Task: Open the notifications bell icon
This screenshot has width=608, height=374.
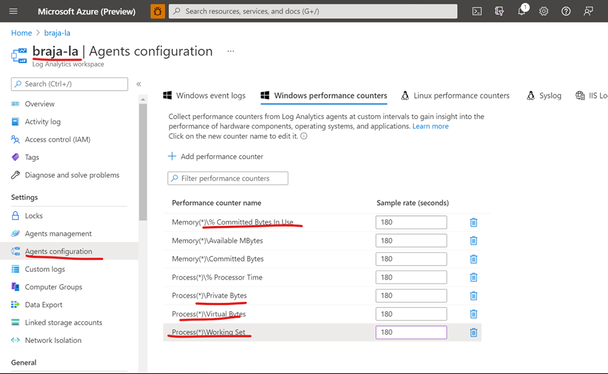Action: coord(522,10)
